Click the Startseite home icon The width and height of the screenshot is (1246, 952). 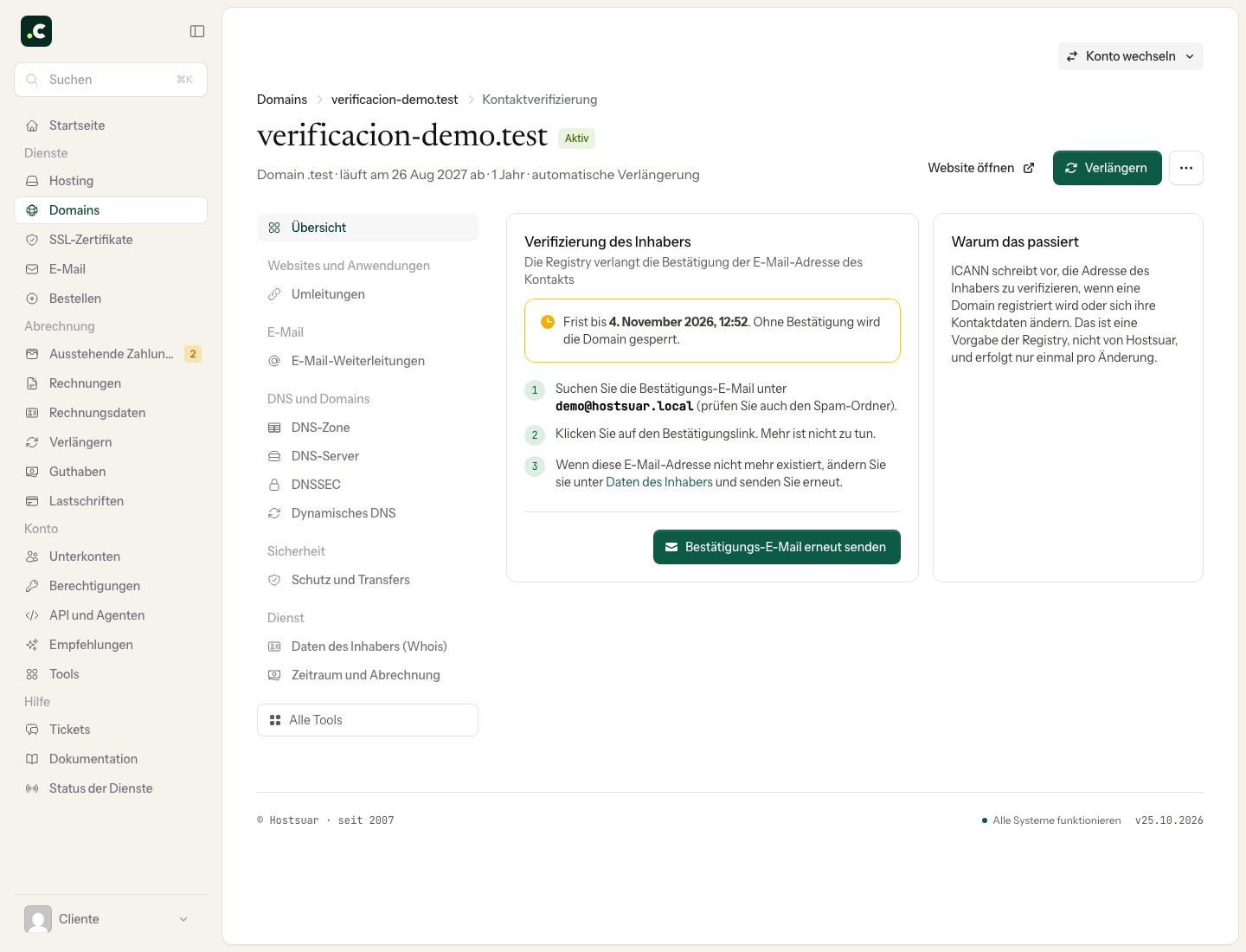(x=32, y=125)
